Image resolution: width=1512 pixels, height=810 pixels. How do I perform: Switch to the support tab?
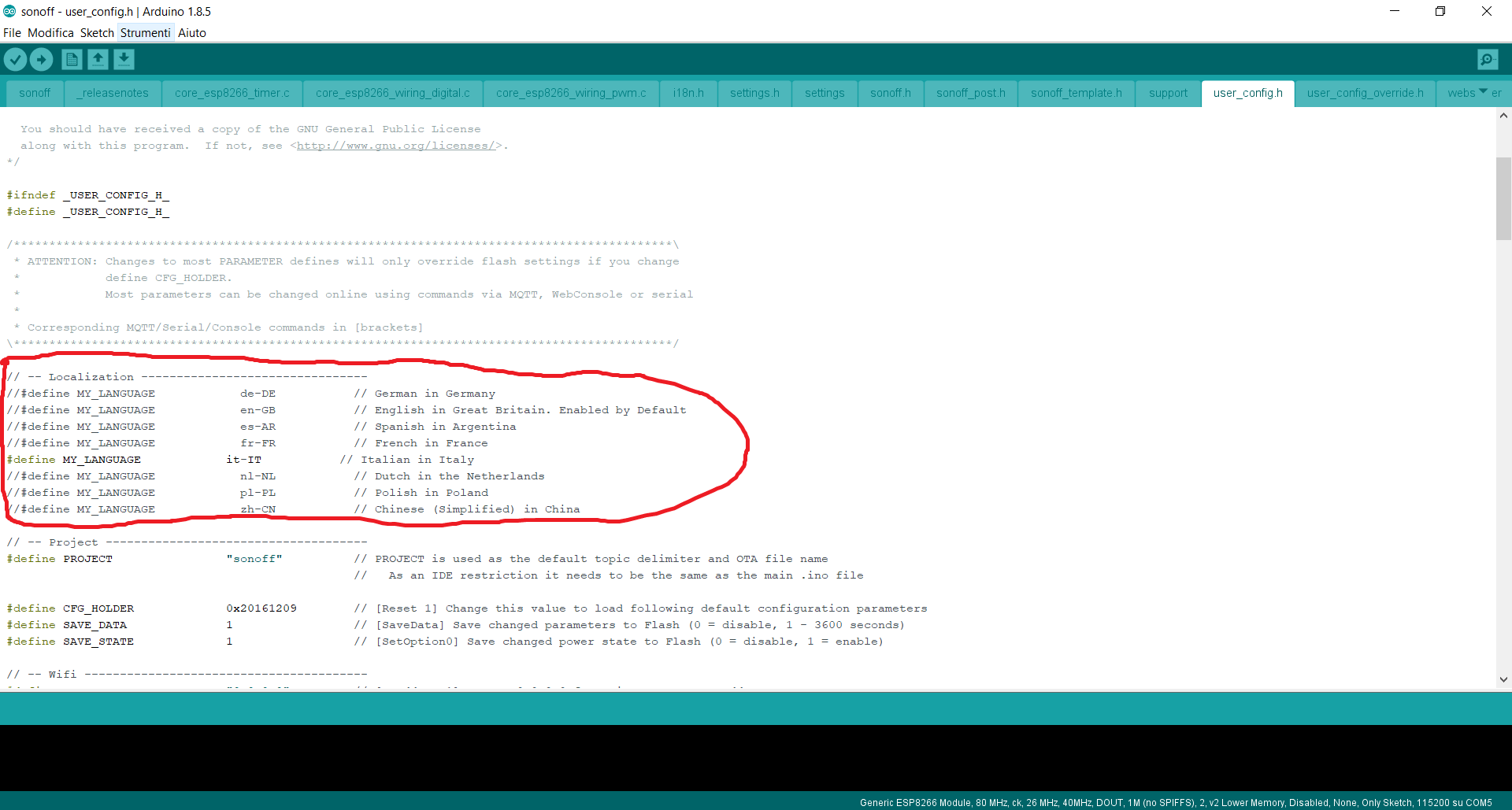tap(1168, 93)
